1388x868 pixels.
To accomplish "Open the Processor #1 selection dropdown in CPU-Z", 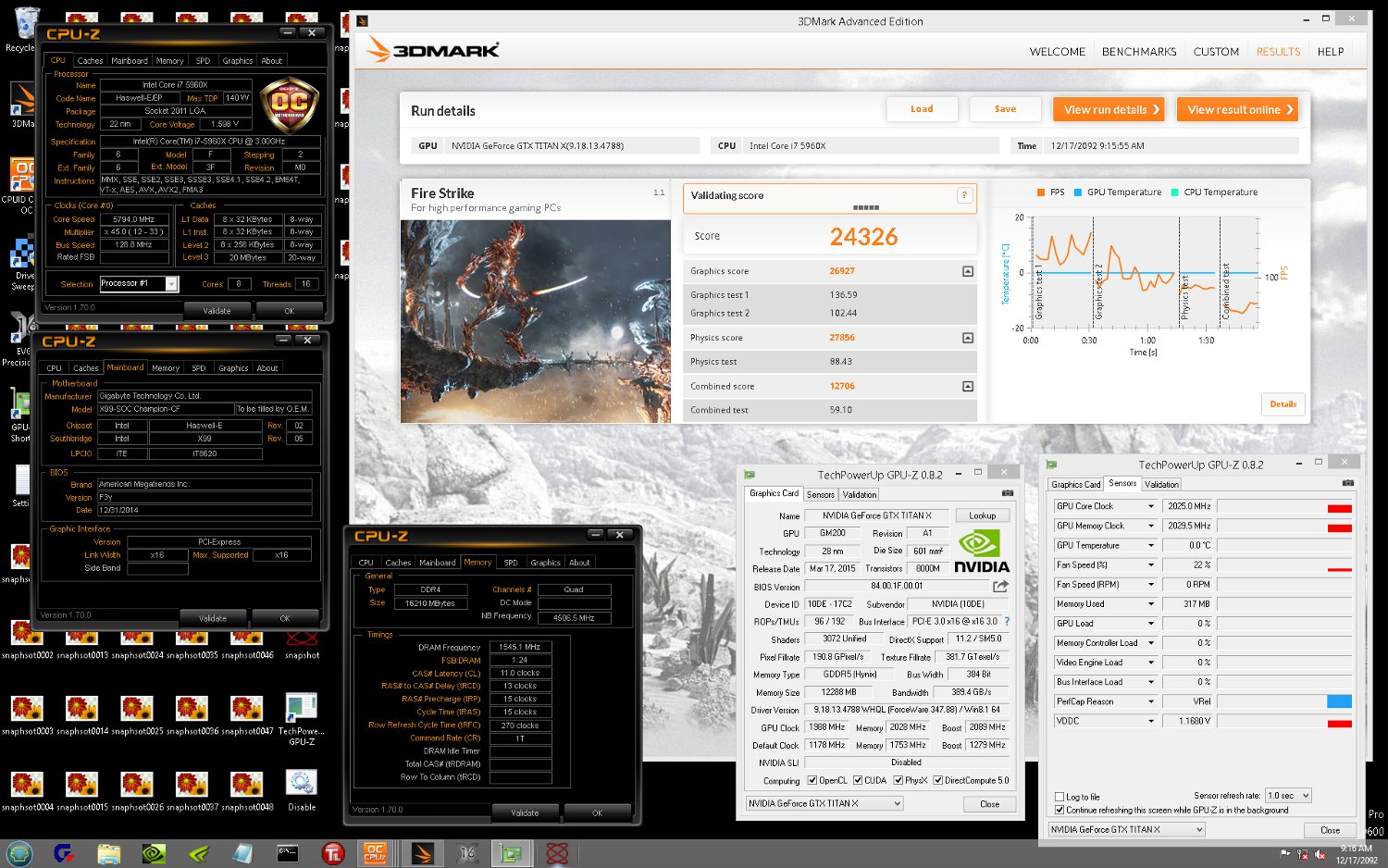I will point(139,284).
